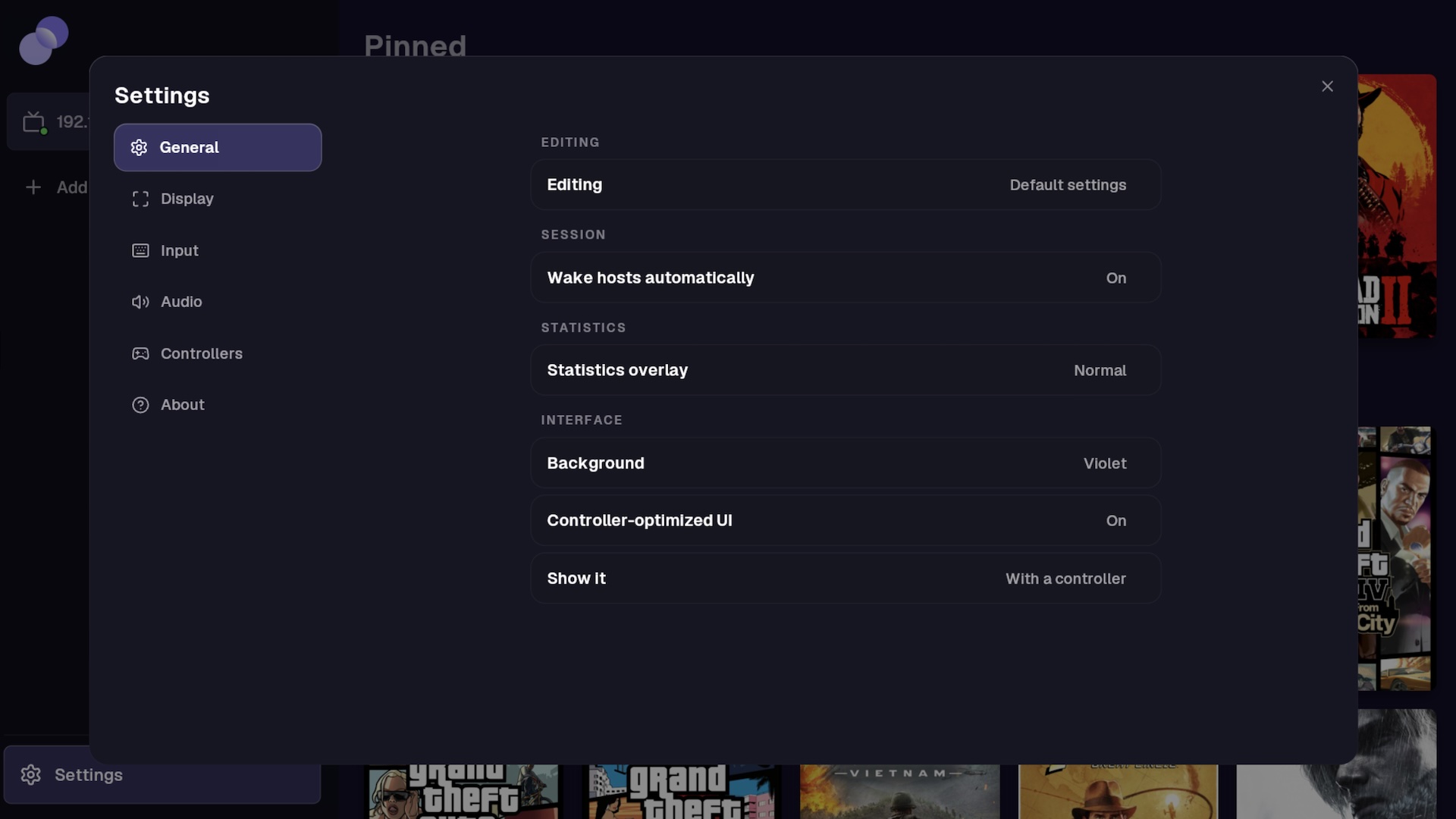1456x819 pixels.
Task: Click the Add host button in sidebar
Action: coord(49,187)
